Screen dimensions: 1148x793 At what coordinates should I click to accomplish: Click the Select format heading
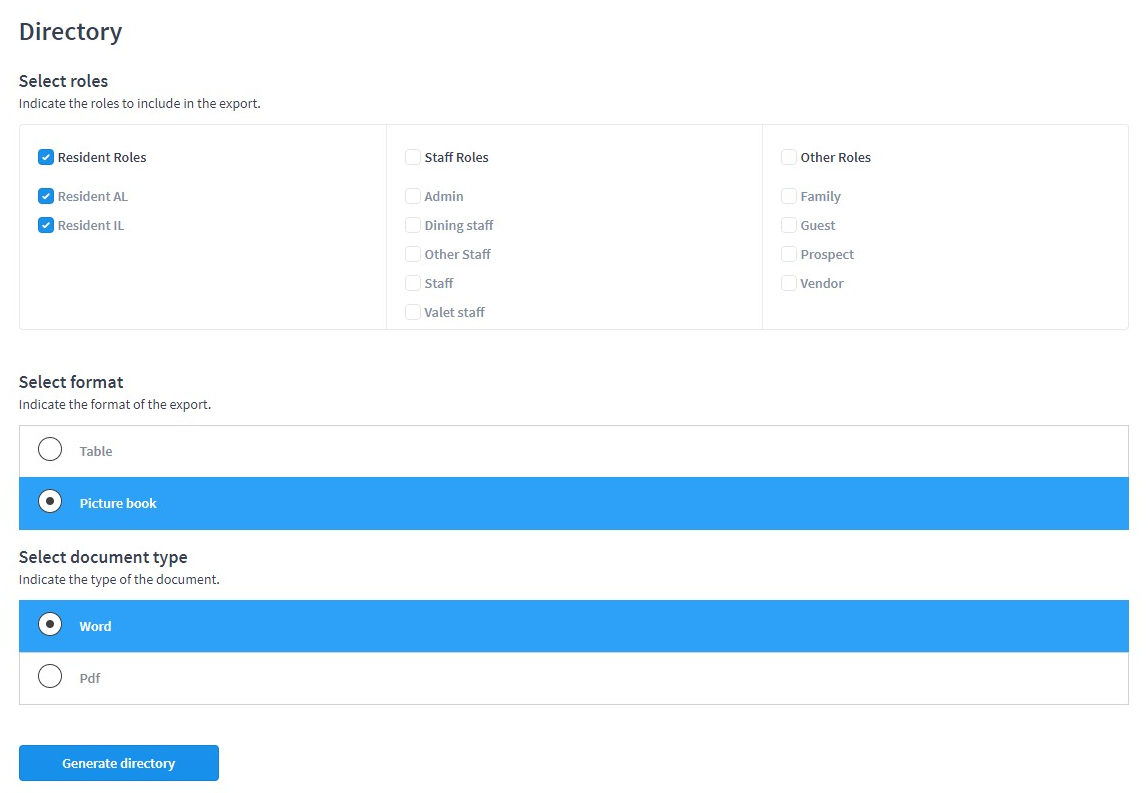point(71,381)
